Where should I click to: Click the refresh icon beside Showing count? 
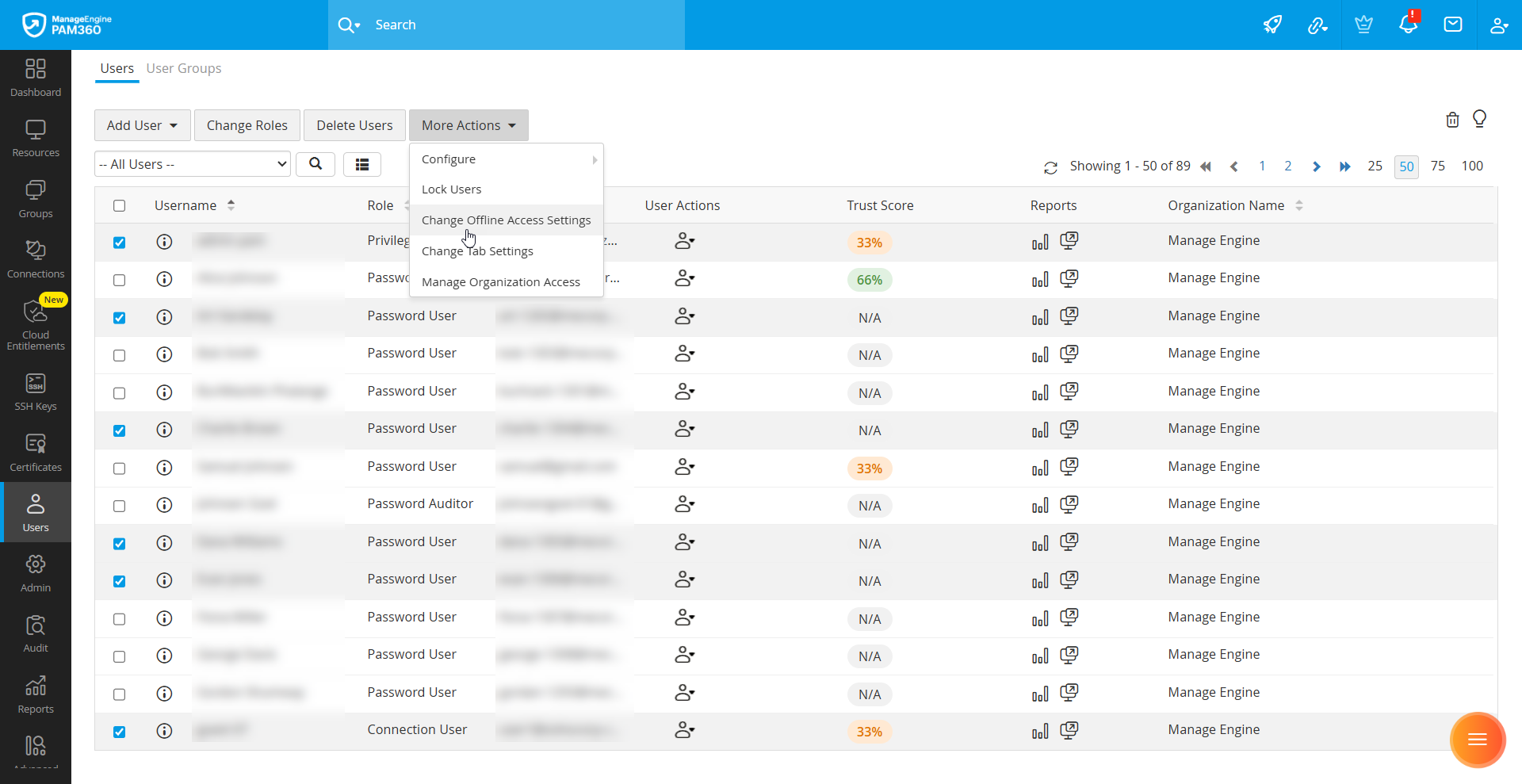click(x=1050, y=167)
